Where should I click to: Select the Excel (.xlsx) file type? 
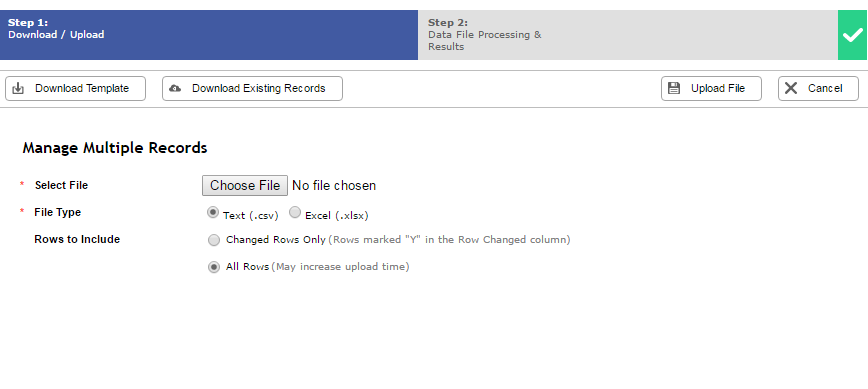pos(295,212)
